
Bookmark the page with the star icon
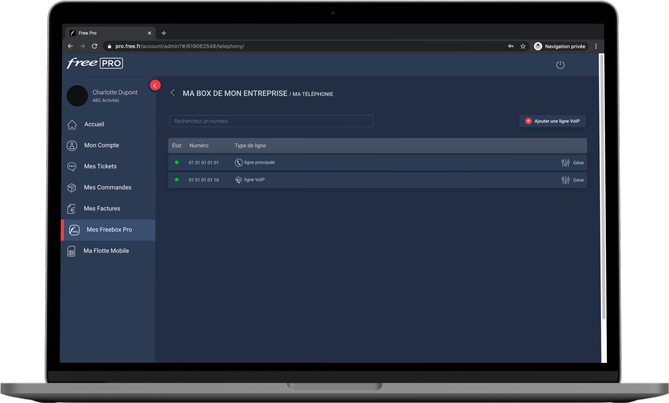tap(523, 46)
